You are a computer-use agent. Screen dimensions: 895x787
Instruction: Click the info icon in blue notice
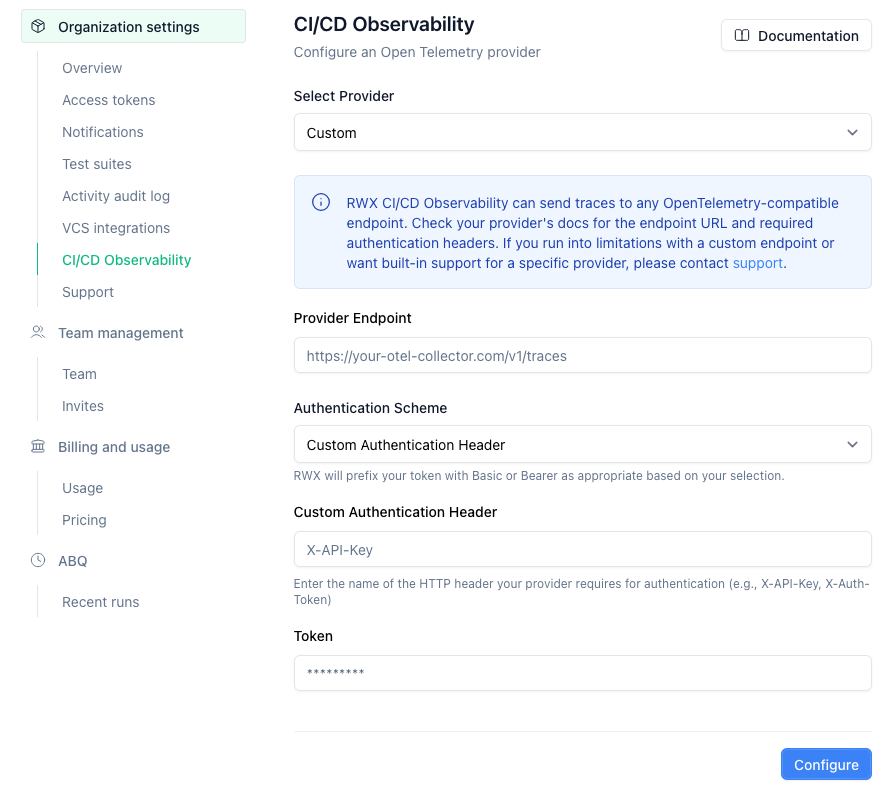[321, 202]
